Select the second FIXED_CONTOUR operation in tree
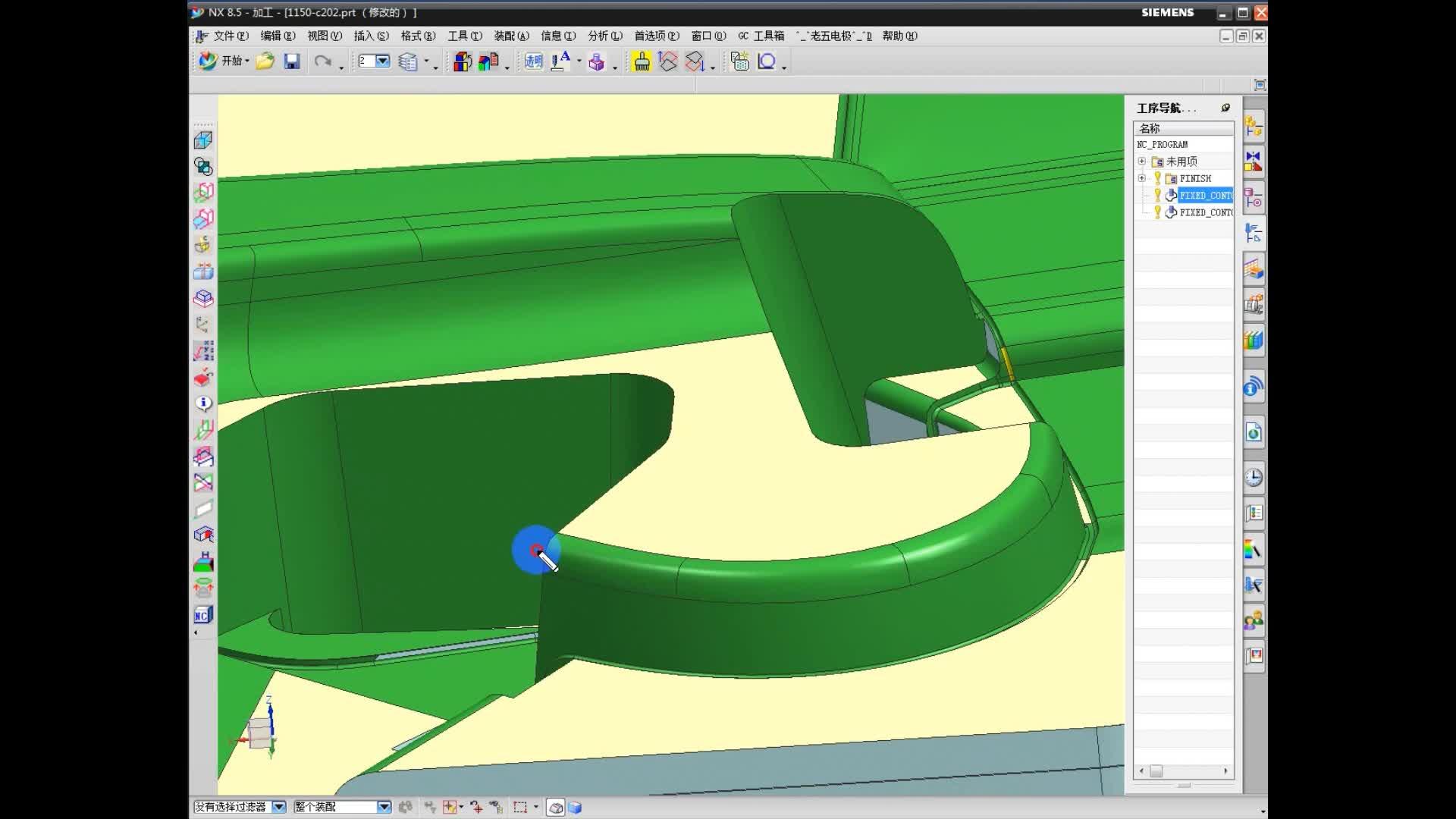The width and height of the screenshot is (1456, 819). (x=1205, y=212)
